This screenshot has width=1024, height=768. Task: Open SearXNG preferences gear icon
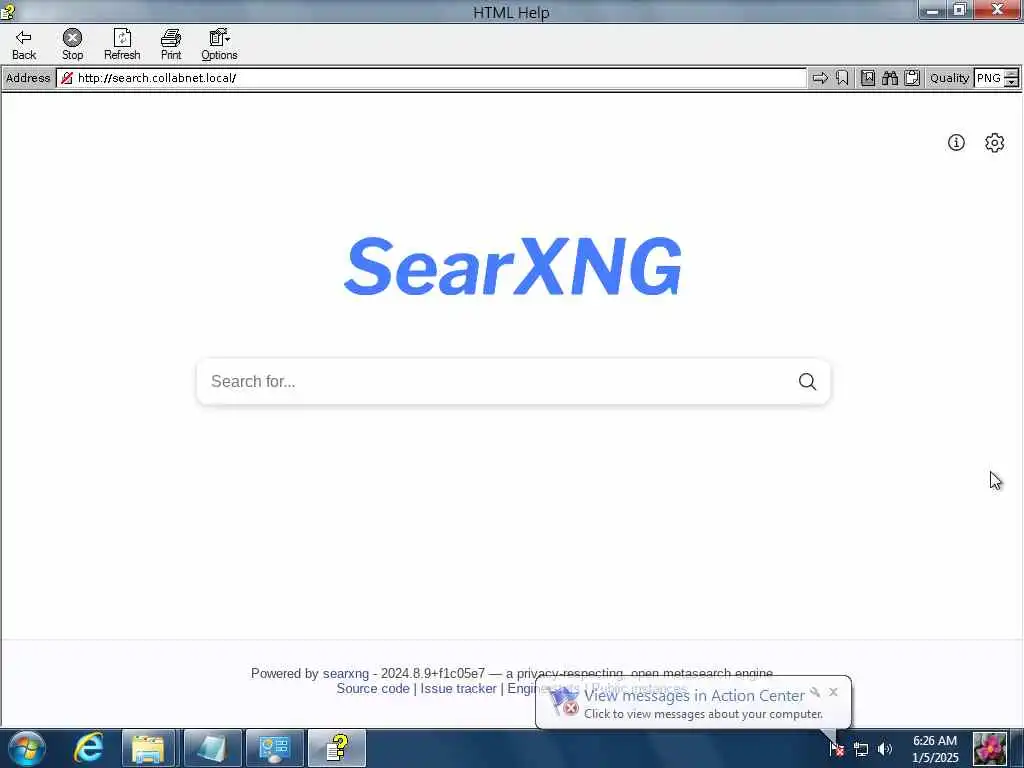(x=995, y=142)
